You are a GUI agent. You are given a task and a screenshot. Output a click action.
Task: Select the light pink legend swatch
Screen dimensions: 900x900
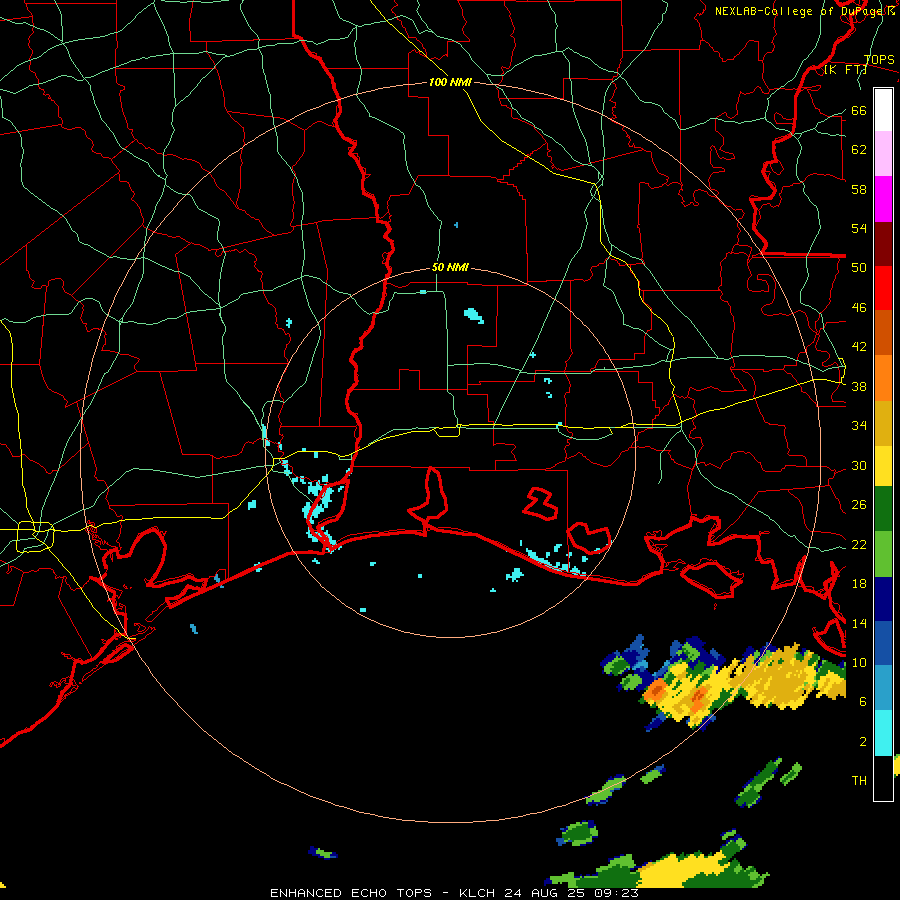tap(883, 153)
